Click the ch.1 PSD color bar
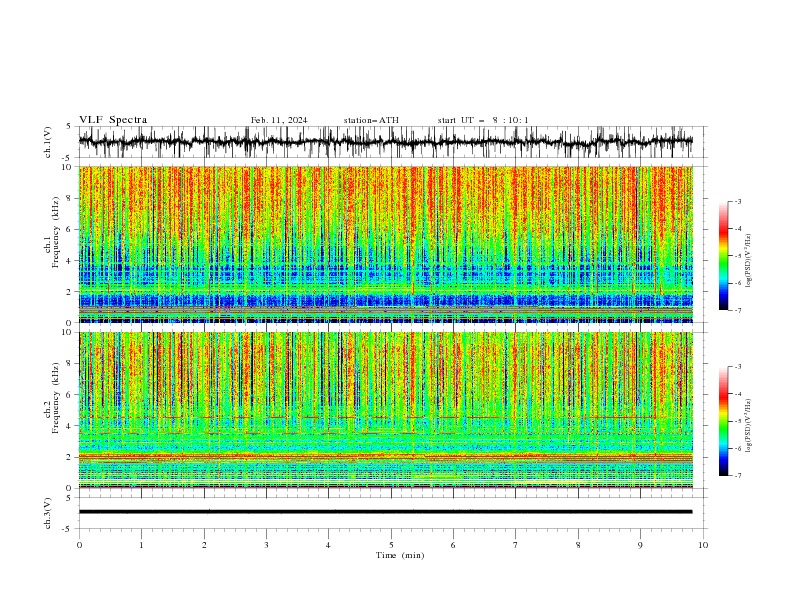The height and width of the screenshot is (612, 792). [x=724, y=256]
